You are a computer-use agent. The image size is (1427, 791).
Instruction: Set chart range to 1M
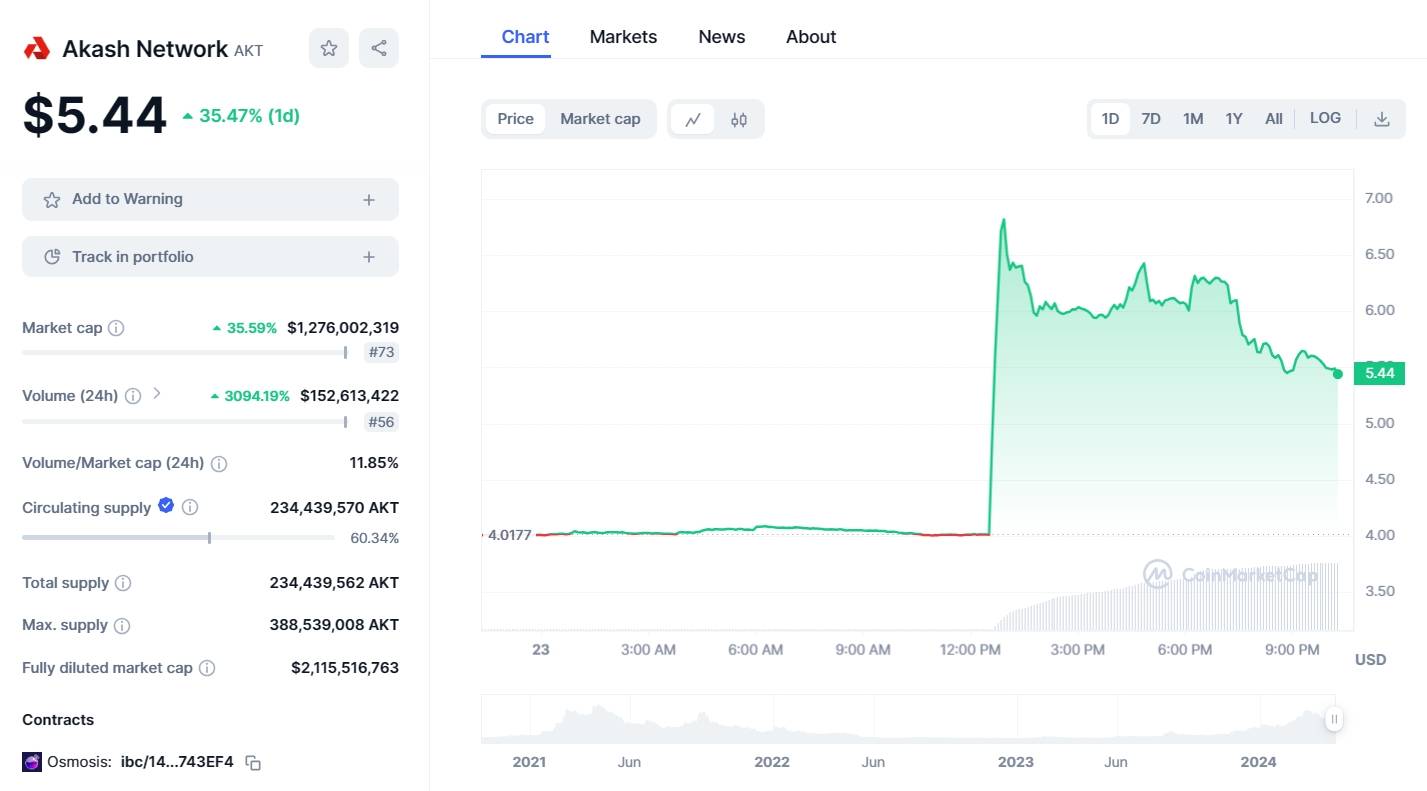1193,119
